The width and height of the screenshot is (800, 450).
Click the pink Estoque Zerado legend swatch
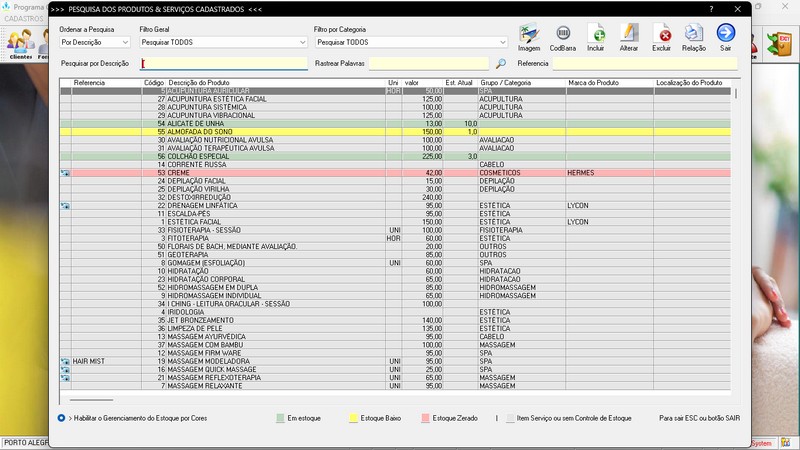click(426, 418)
